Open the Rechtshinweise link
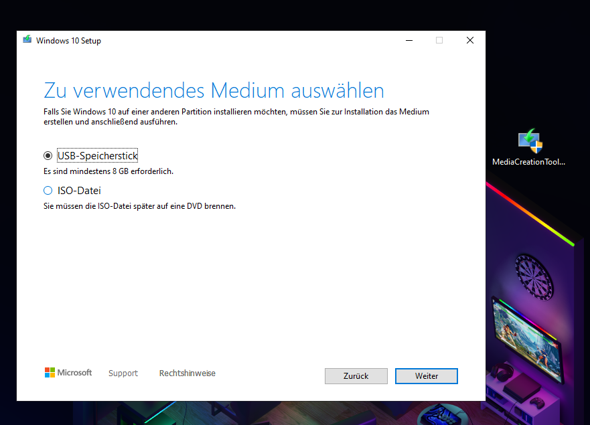The width and height of the screenshot is (590, 425). pyautogui.click(x=187, y=373)
